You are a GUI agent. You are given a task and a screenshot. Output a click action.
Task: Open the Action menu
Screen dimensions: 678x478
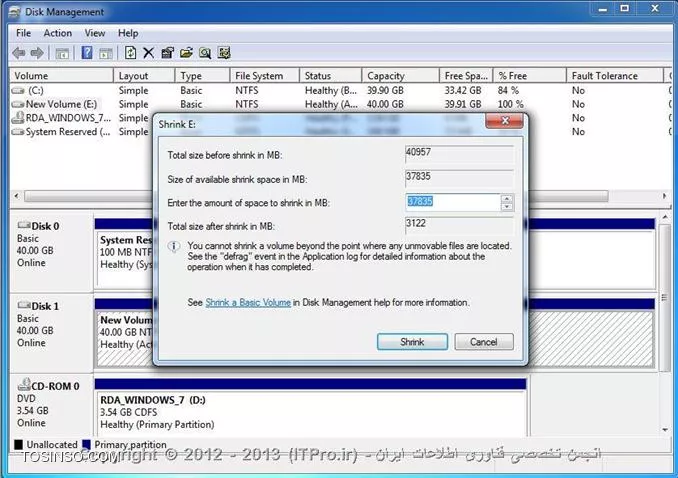click(58, 33)
